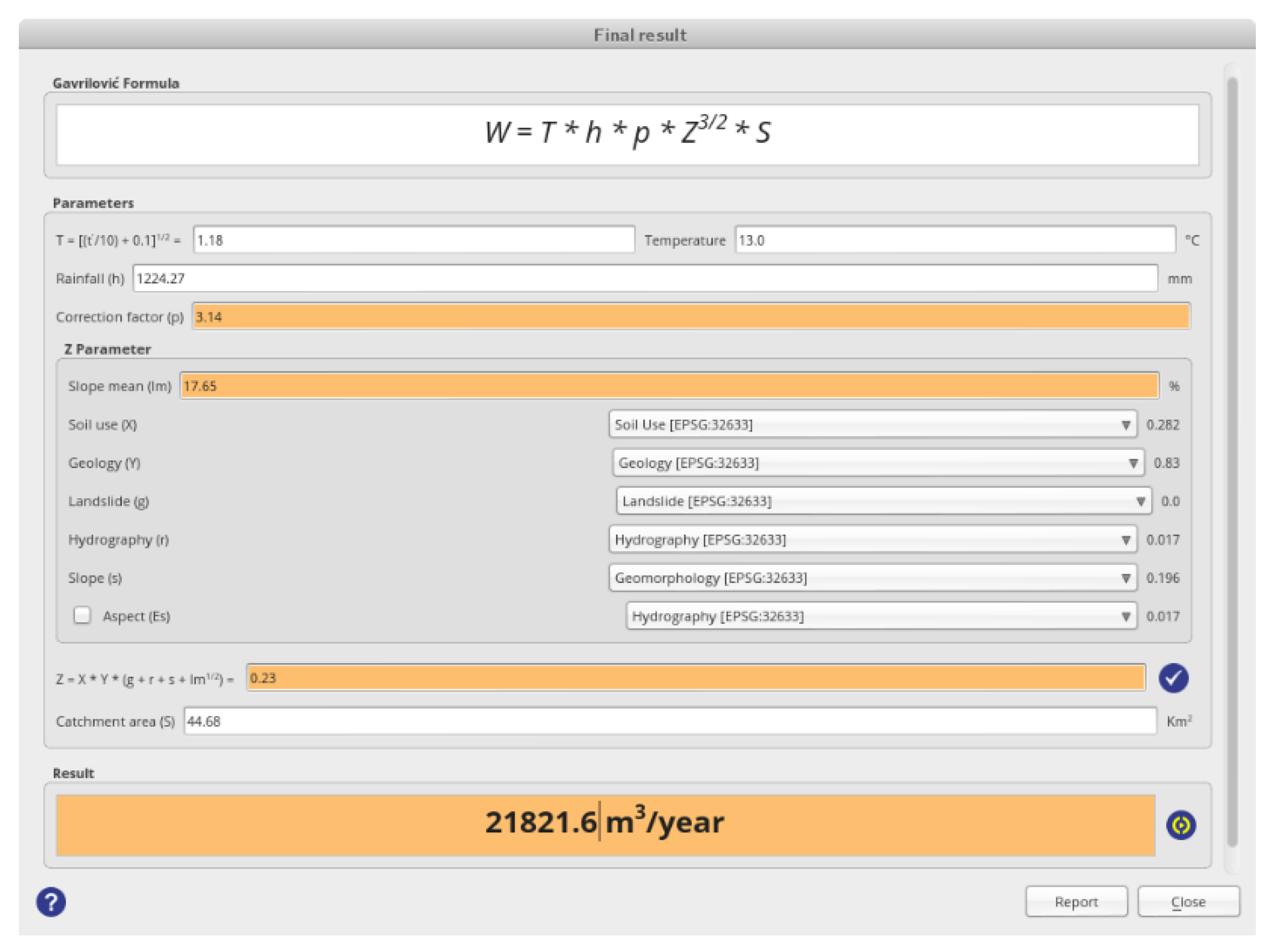Click the Geology value 0.83
Screen dimensions: 1273x952
(x=1167, y=463)
